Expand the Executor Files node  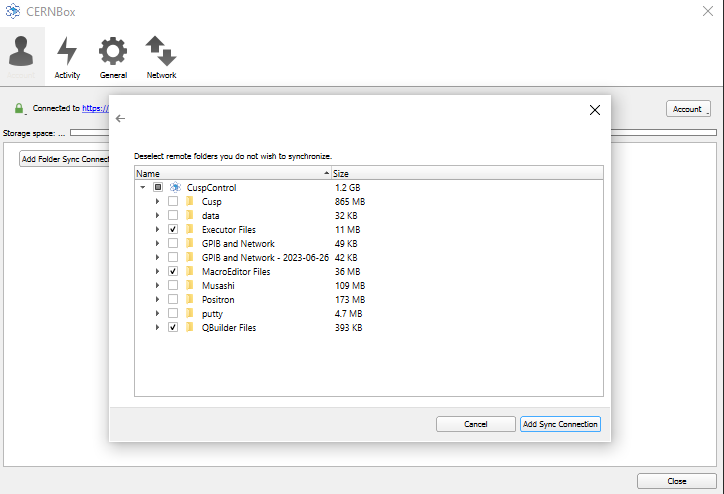(157, 229)
